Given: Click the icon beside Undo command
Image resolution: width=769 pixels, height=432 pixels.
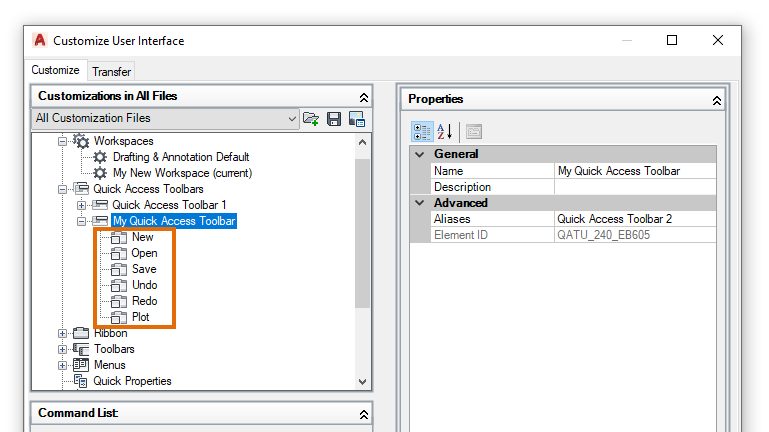Looking at the screenshot, I should coord(119,285).
